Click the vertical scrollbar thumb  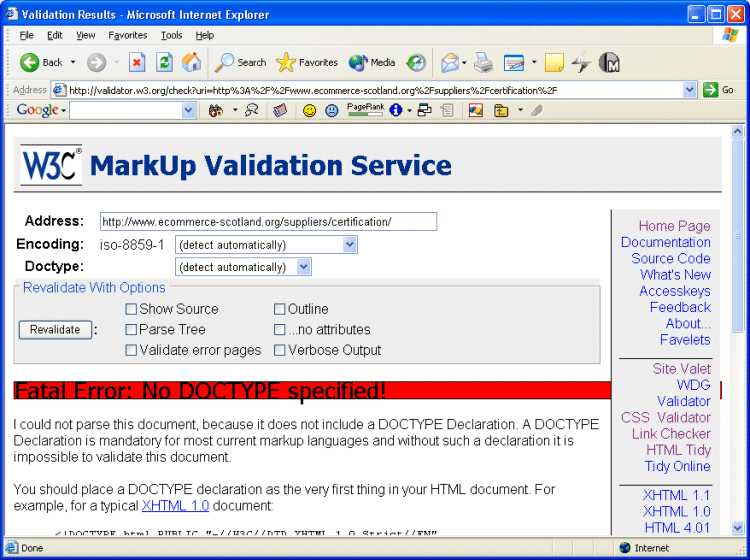(x=737, y=235)
